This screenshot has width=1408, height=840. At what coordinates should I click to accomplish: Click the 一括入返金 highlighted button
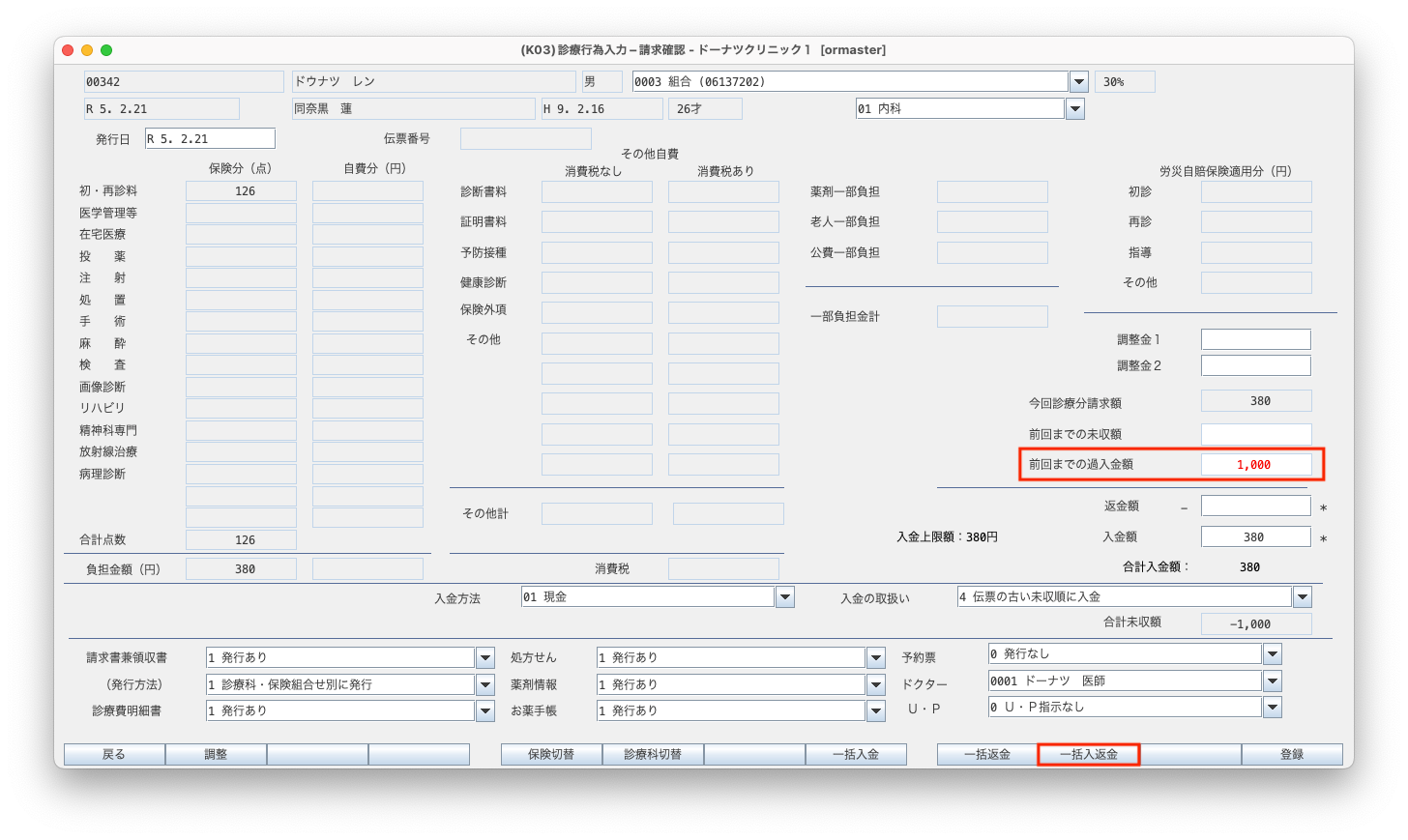coord(1088,754)
